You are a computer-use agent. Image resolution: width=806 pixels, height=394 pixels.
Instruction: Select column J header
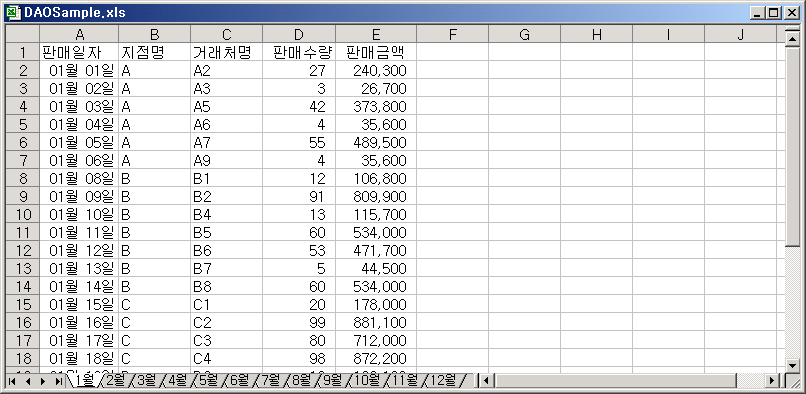click(x=740, y=34)
